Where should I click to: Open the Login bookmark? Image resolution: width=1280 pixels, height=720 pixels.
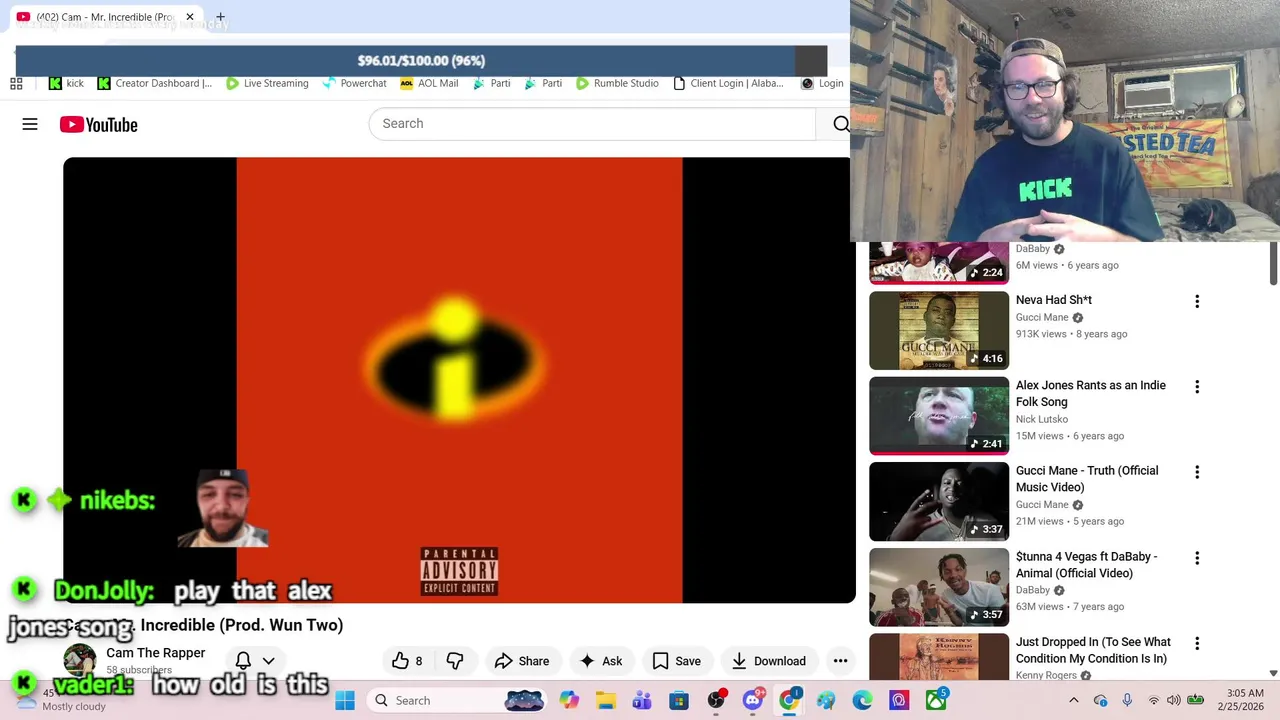click(821, 84)
